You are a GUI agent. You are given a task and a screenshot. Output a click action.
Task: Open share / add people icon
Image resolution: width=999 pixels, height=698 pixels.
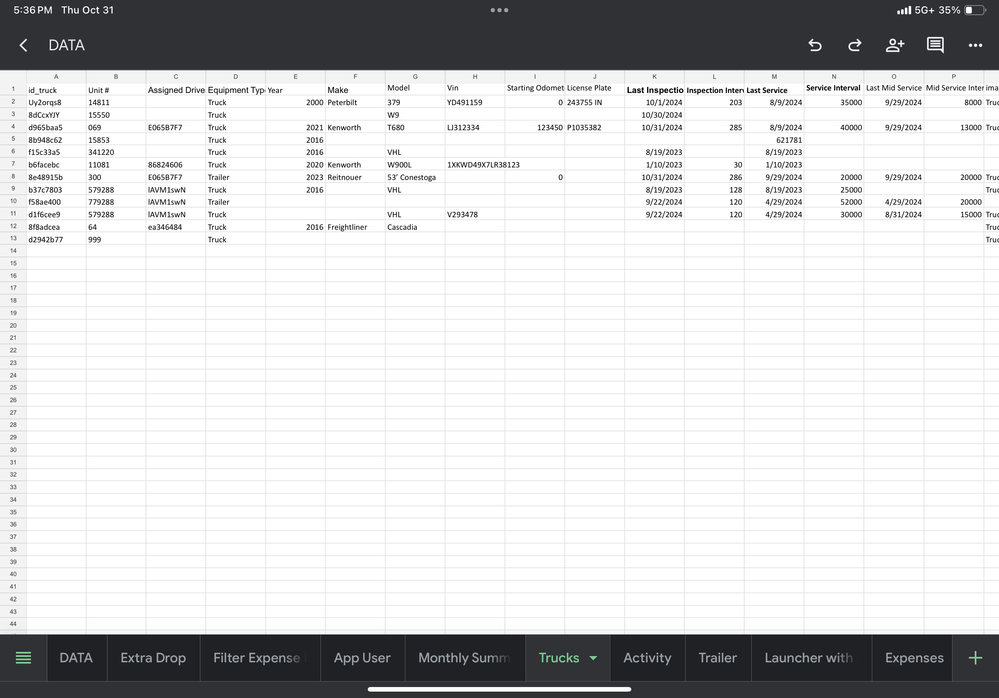(x=895, y=45)
